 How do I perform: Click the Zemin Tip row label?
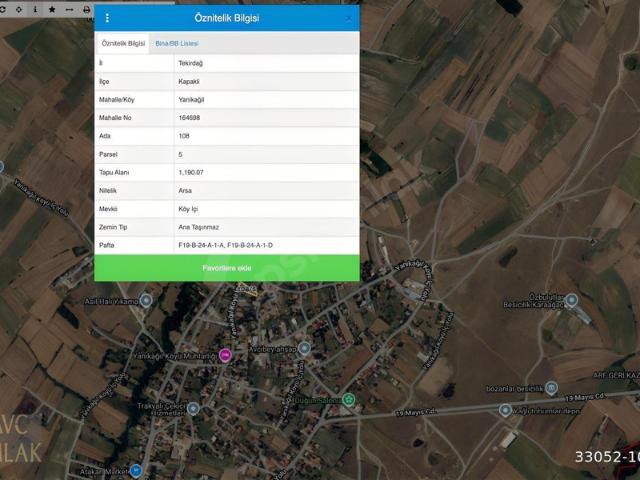113,227
